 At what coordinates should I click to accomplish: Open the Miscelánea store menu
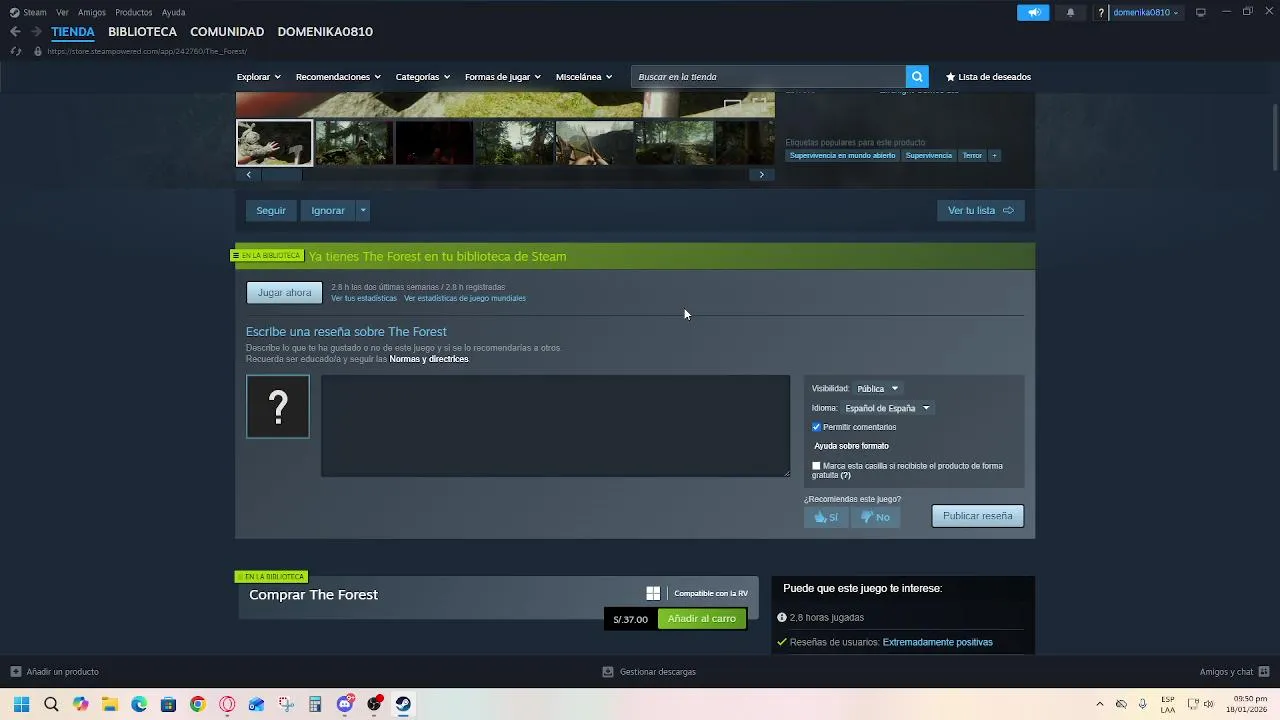pos(584,77)
